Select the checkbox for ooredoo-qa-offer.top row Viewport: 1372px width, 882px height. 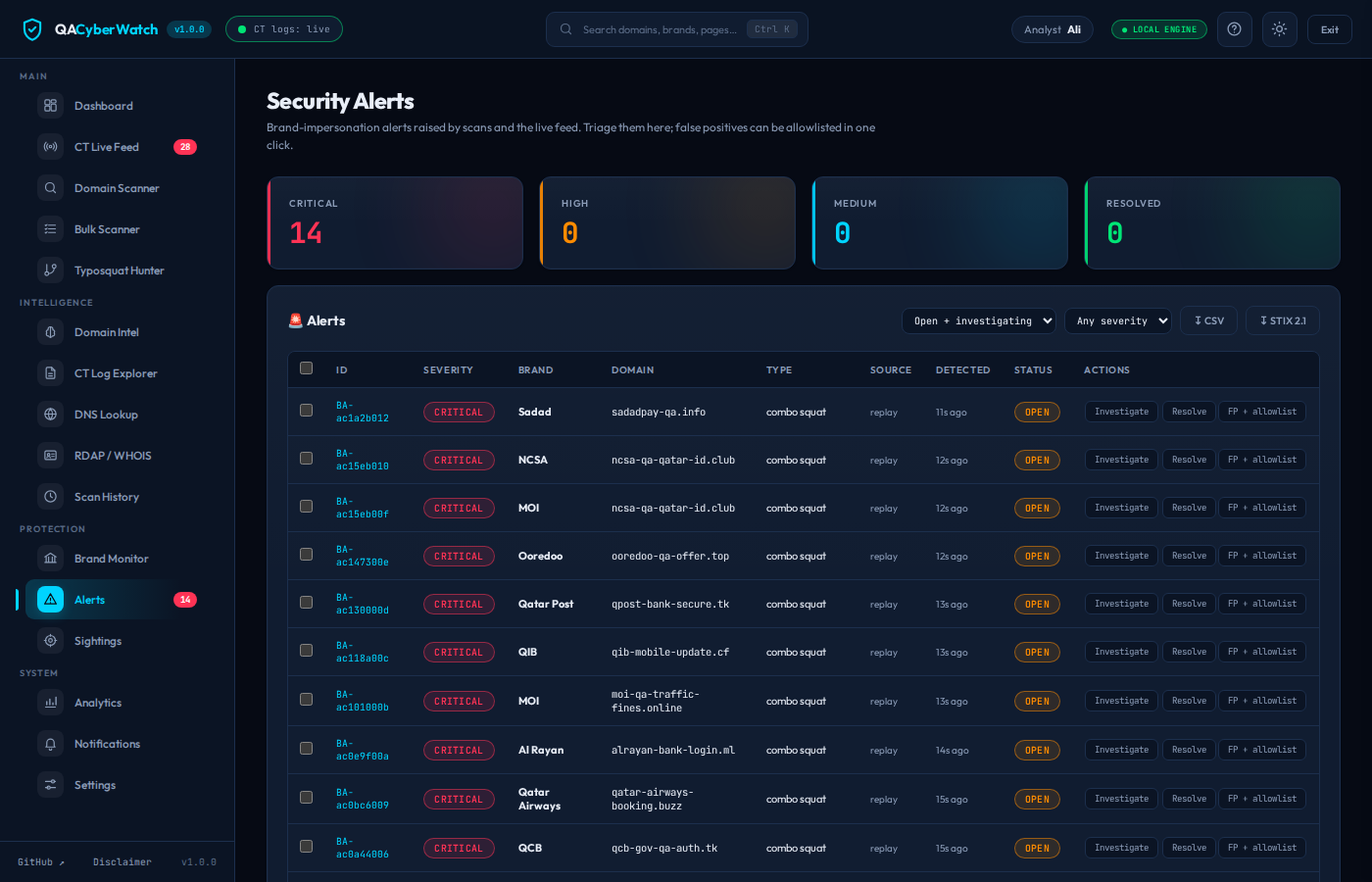(x=307, y=555)
